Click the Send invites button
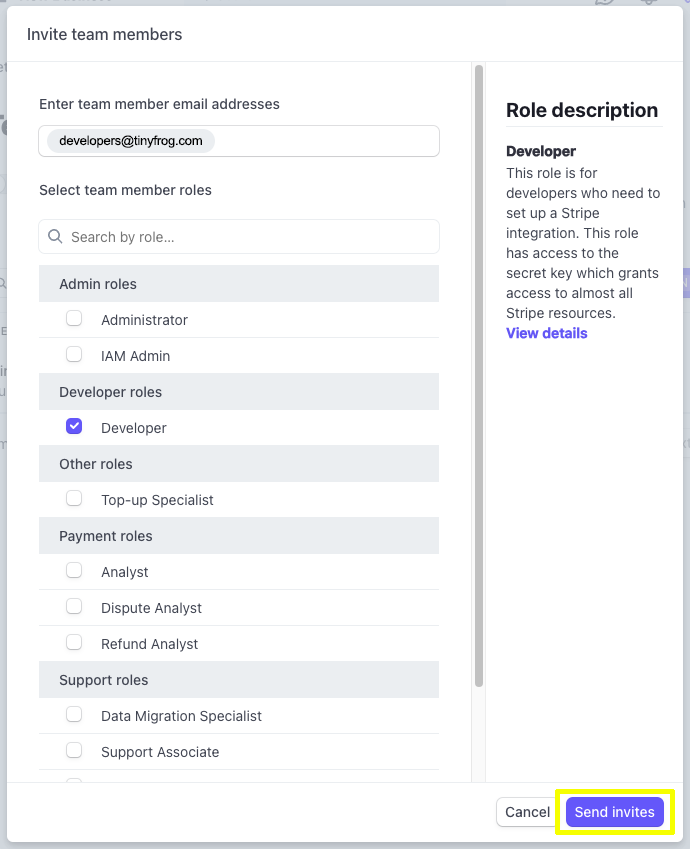This screenshot has width=690, height=849. click(614, 812)
